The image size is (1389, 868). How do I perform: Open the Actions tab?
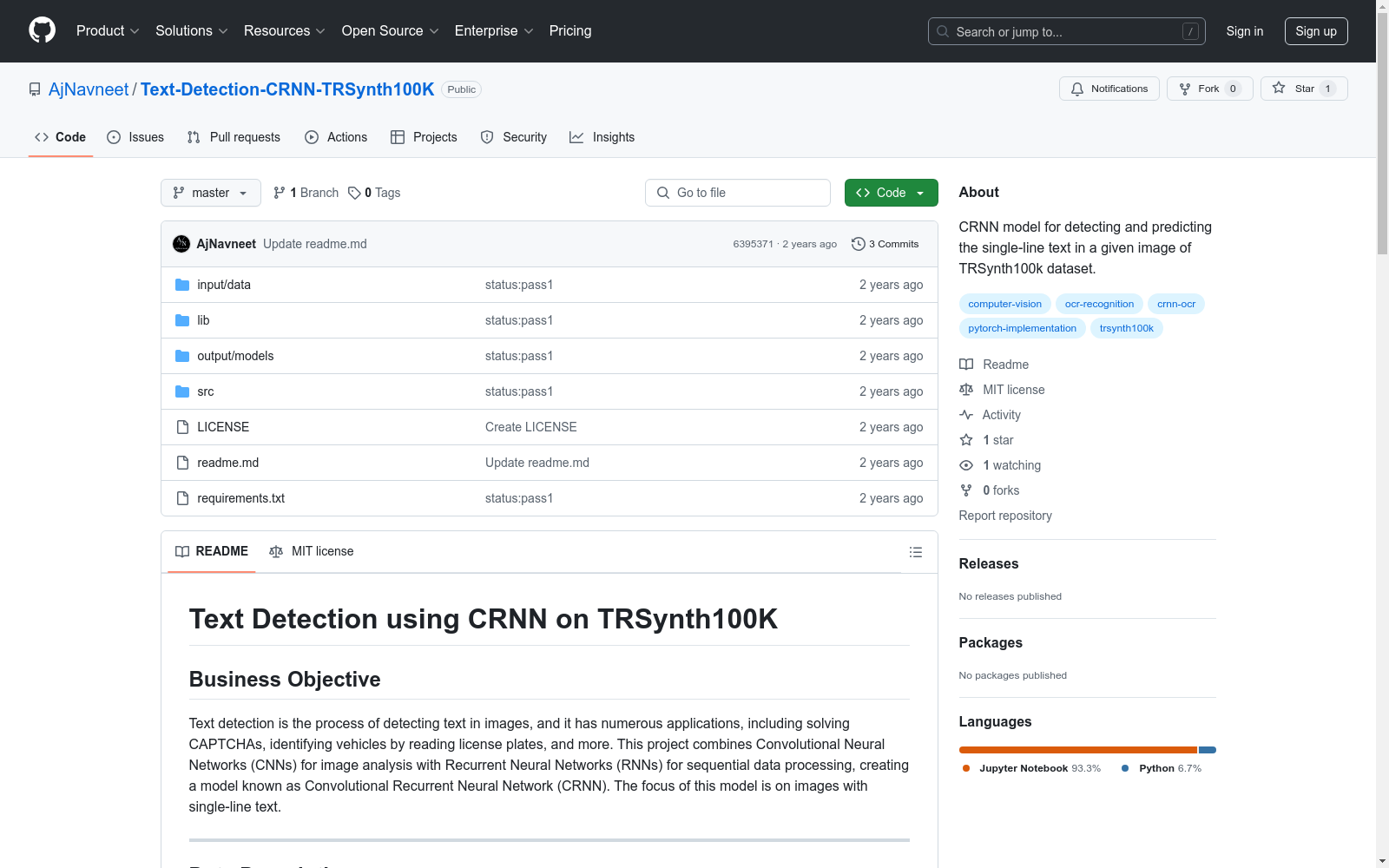(x=336, y=137)
